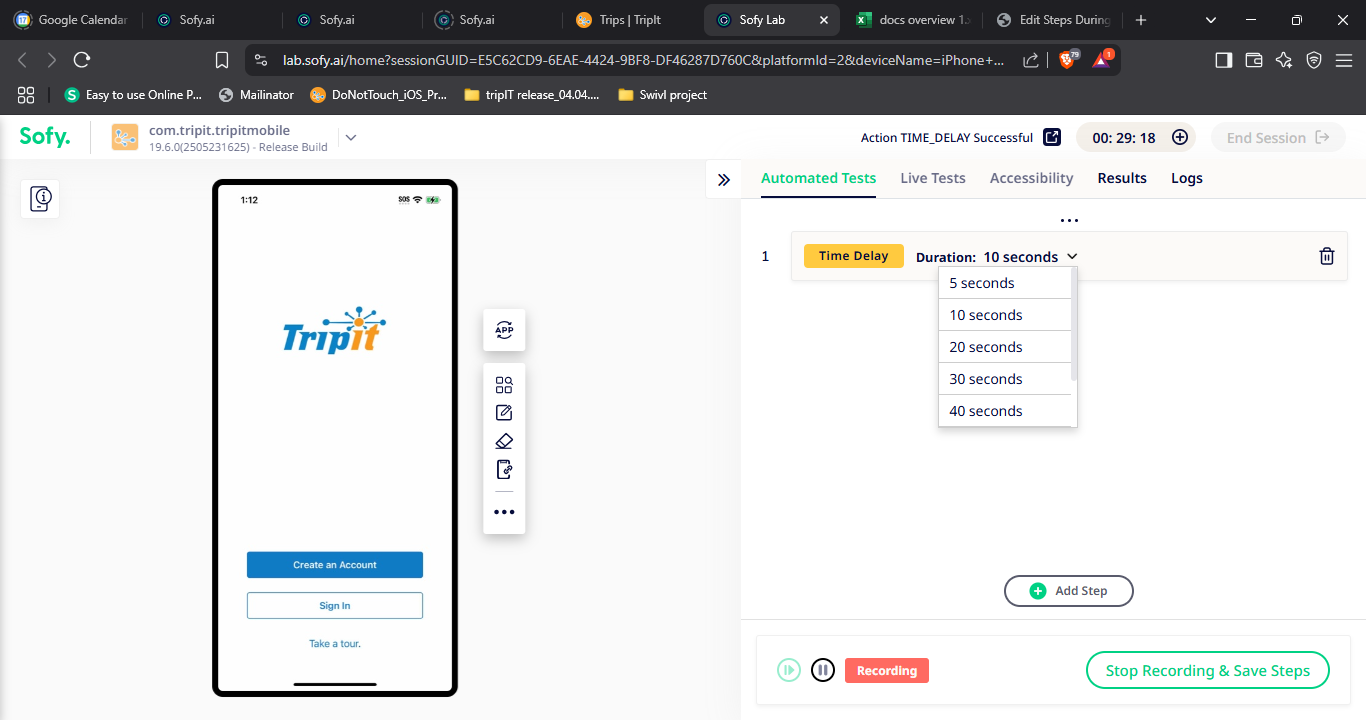
Task: Open the bookmarks apps grid
Action: coord(26,95)
